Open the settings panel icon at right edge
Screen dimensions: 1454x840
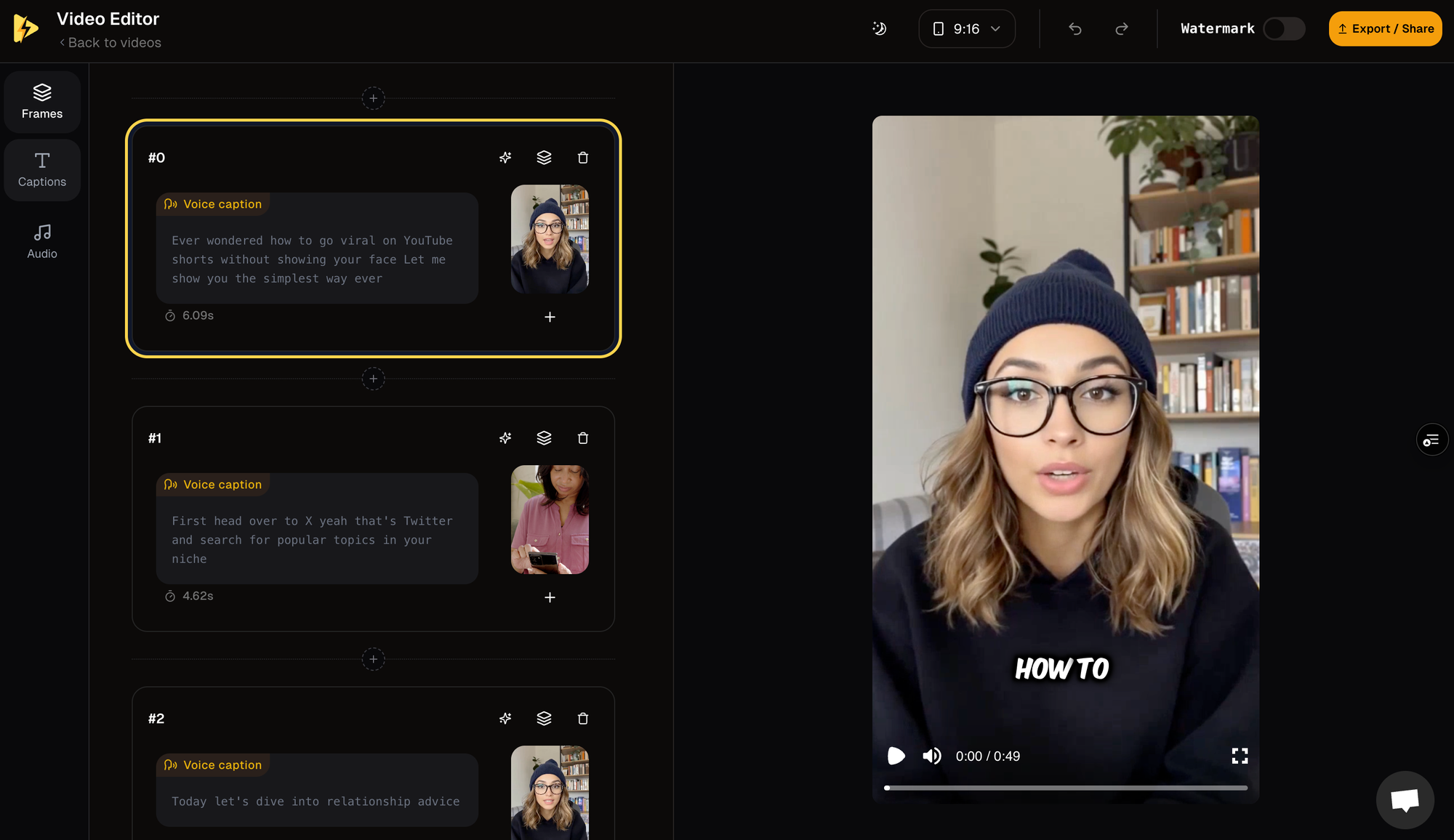pos(1431,440)
